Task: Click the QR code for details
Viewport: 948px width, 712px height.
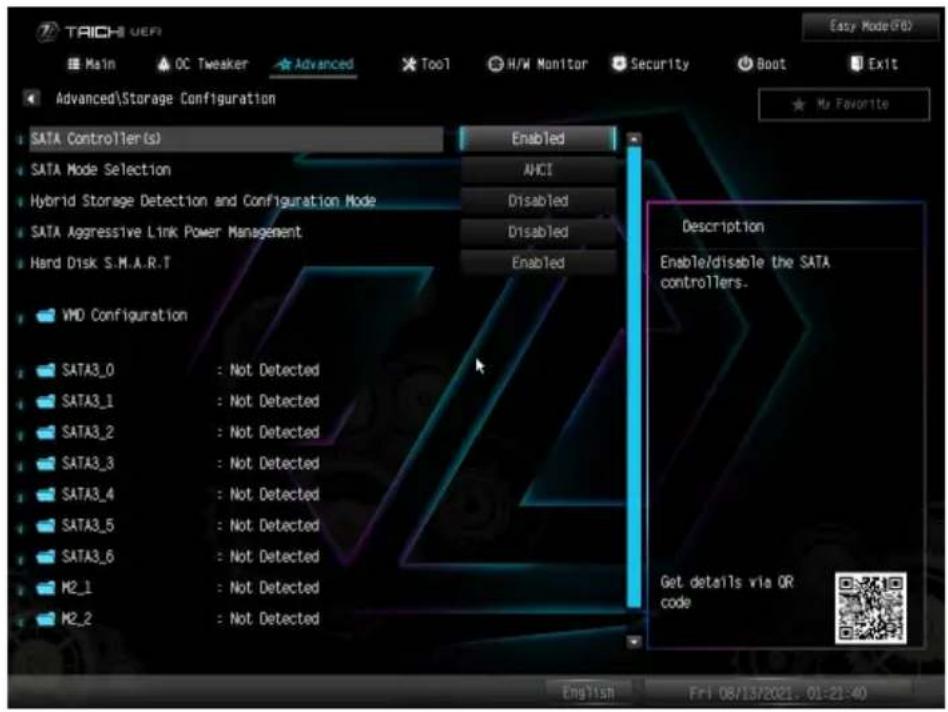Action: click(x=871, y=608)
